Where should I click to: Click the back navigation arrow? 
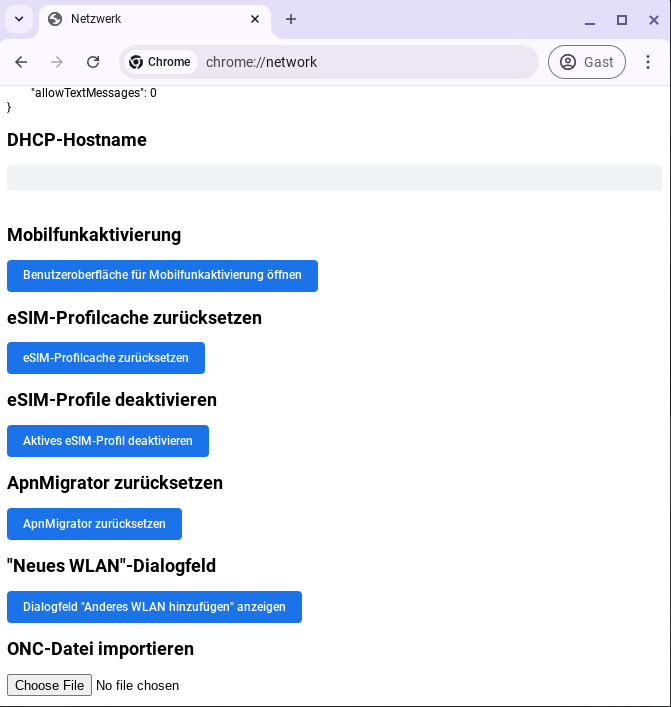(21, 62)
